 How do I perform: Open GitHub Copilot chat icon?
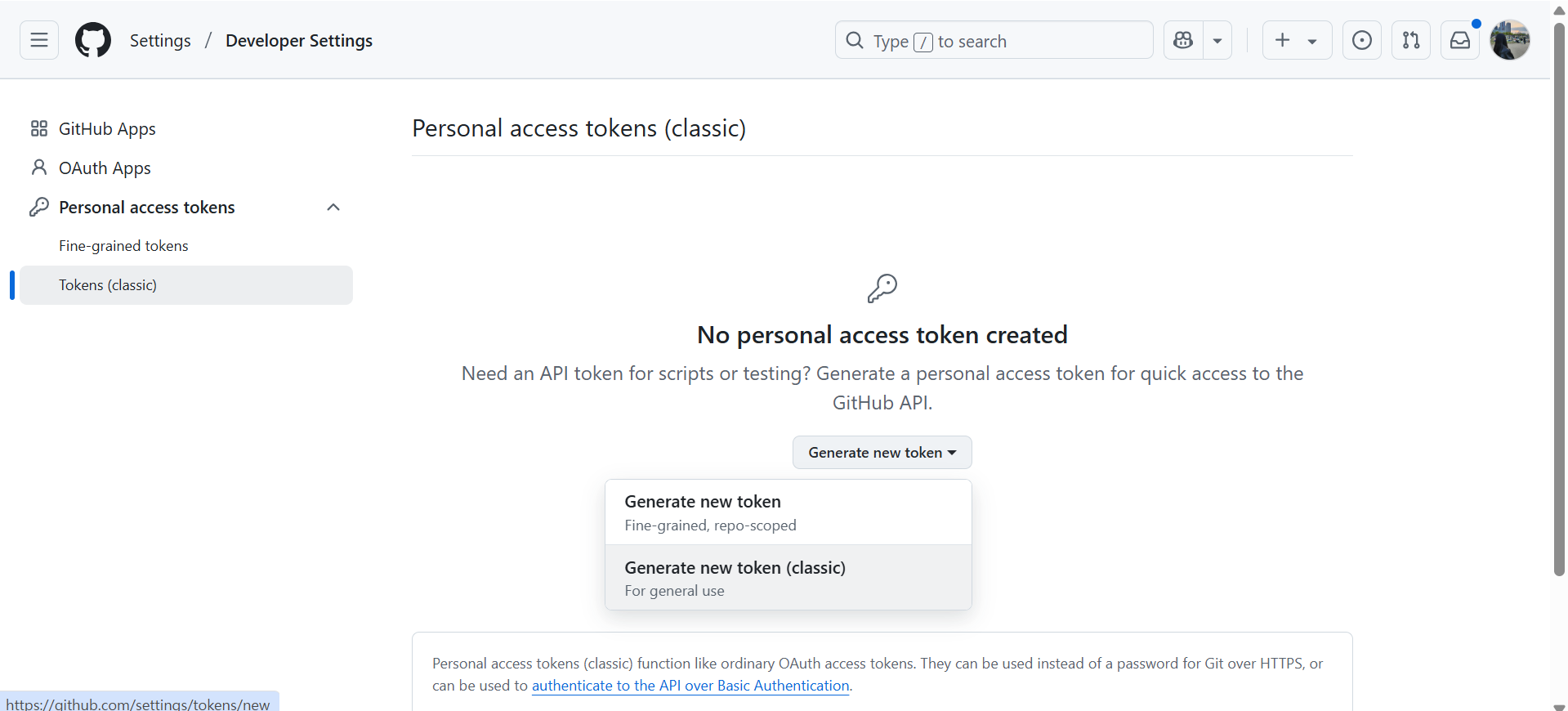click(1183, 40)
